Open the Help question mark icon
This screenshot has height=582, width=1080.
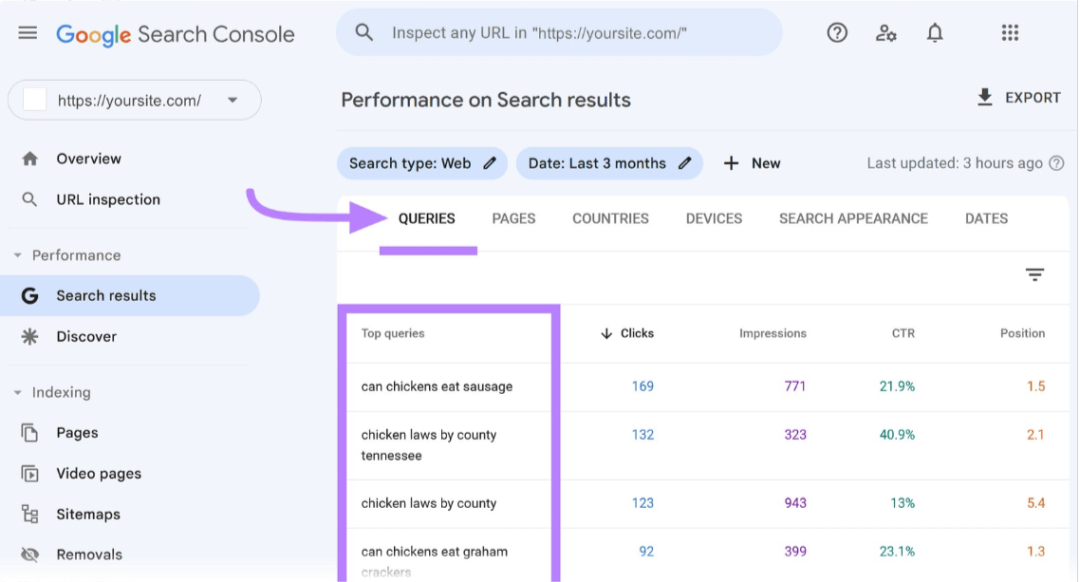(837, 32)
